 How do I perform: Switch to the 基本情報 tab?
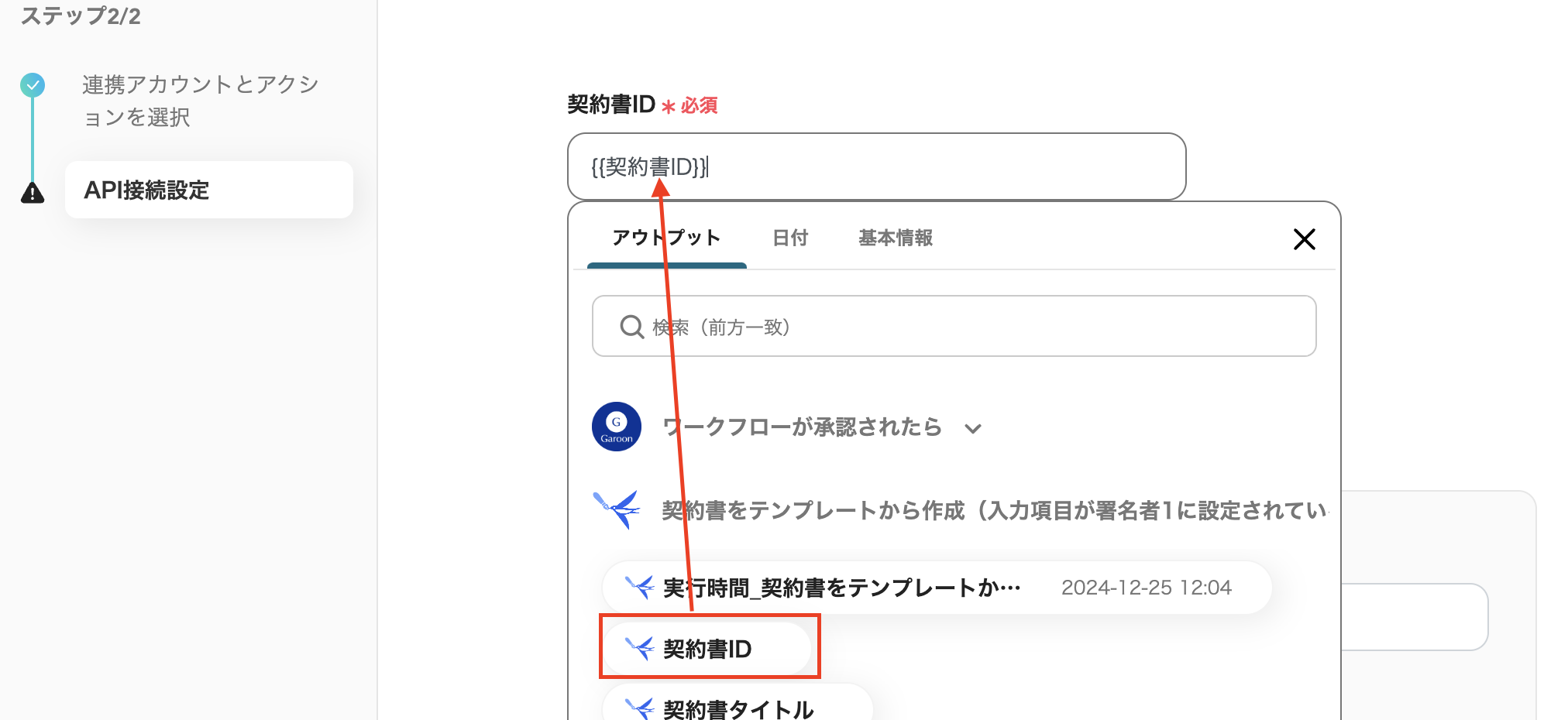[x=894, y=238]
